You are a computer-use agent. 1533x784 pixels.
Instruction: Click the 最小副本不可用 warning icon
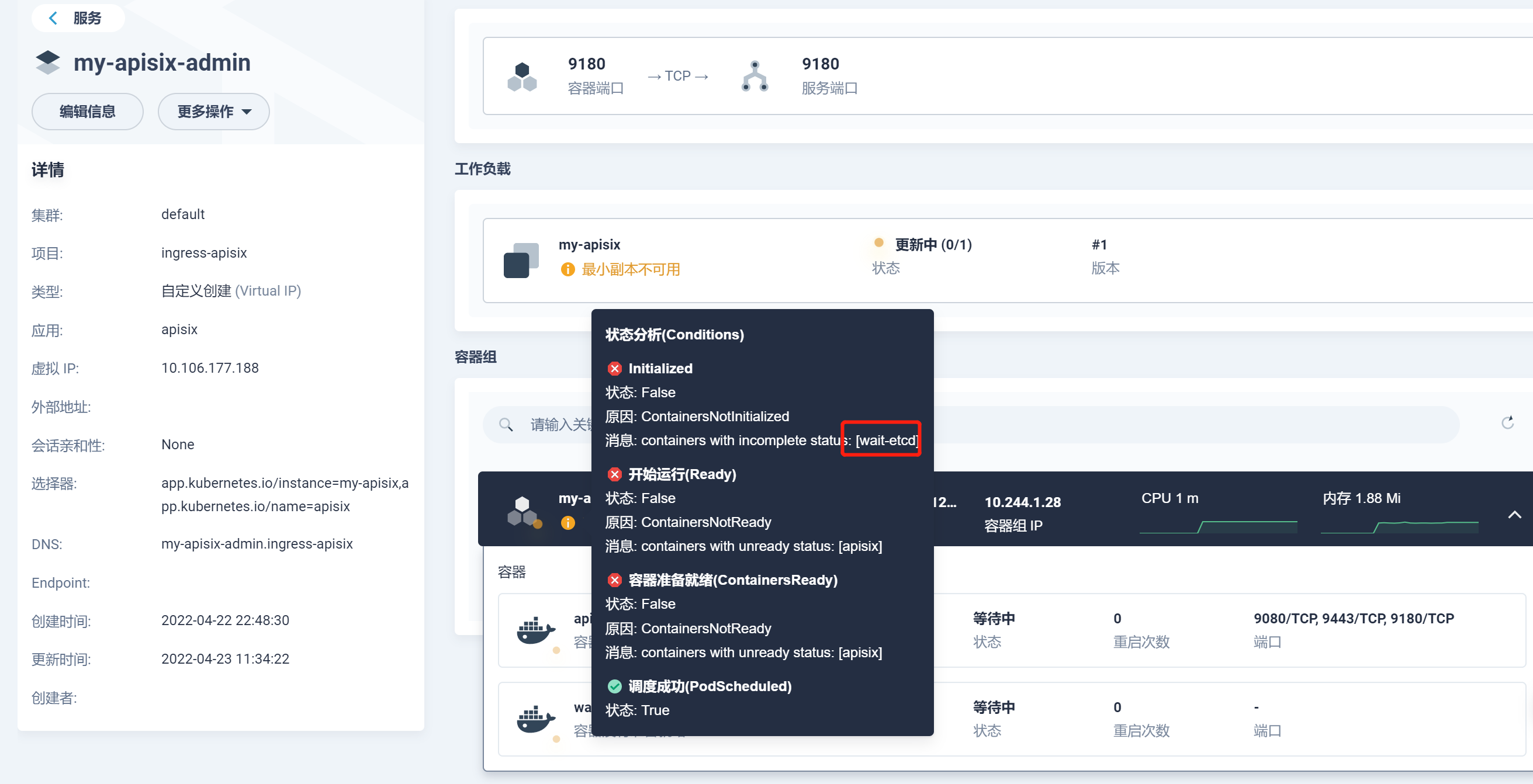click(567, 269)
